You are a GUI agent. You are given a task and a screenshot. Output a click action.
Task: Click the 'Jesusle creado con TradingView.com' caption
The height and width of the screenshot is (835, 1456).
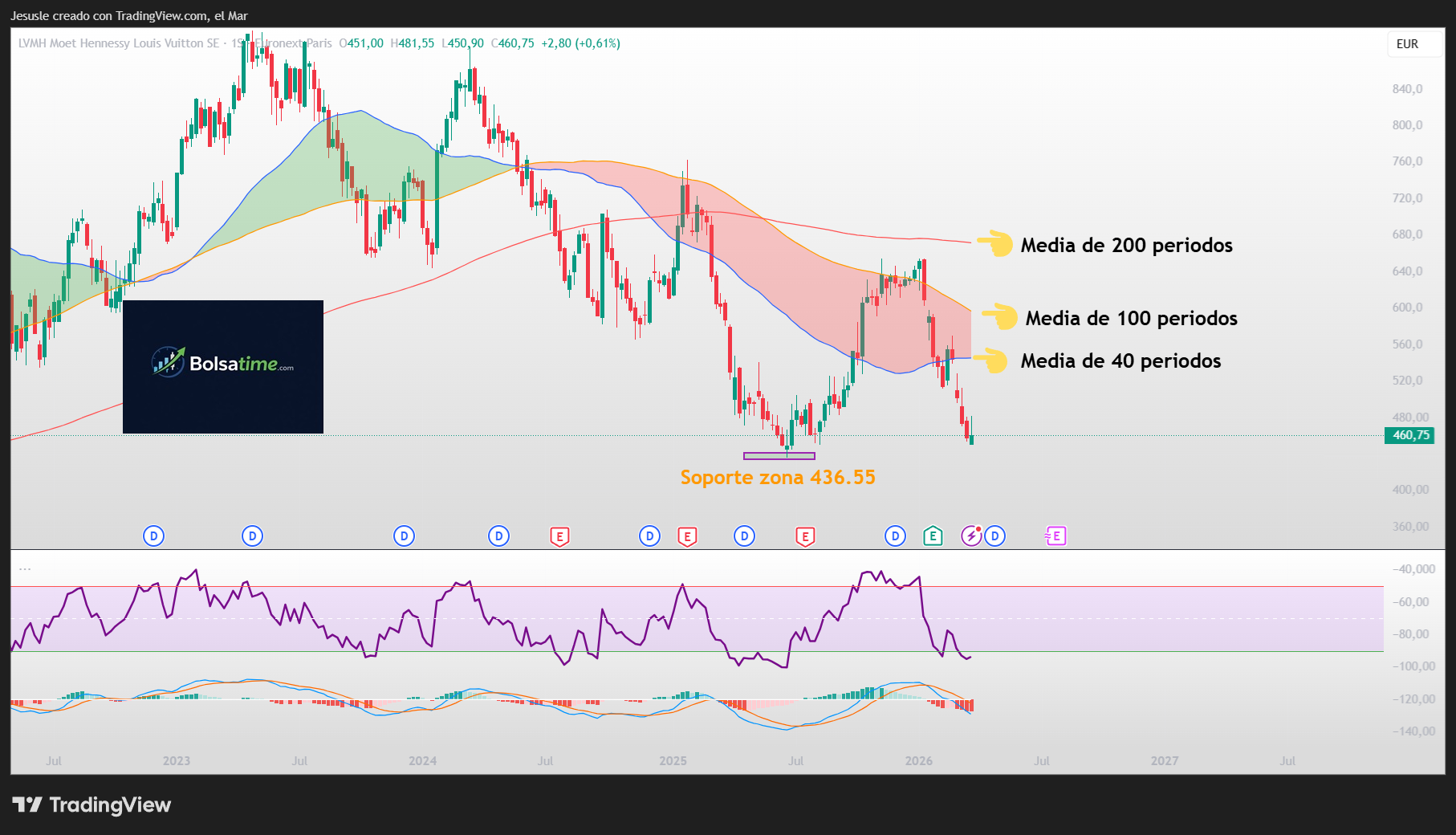tap(128, 16)
